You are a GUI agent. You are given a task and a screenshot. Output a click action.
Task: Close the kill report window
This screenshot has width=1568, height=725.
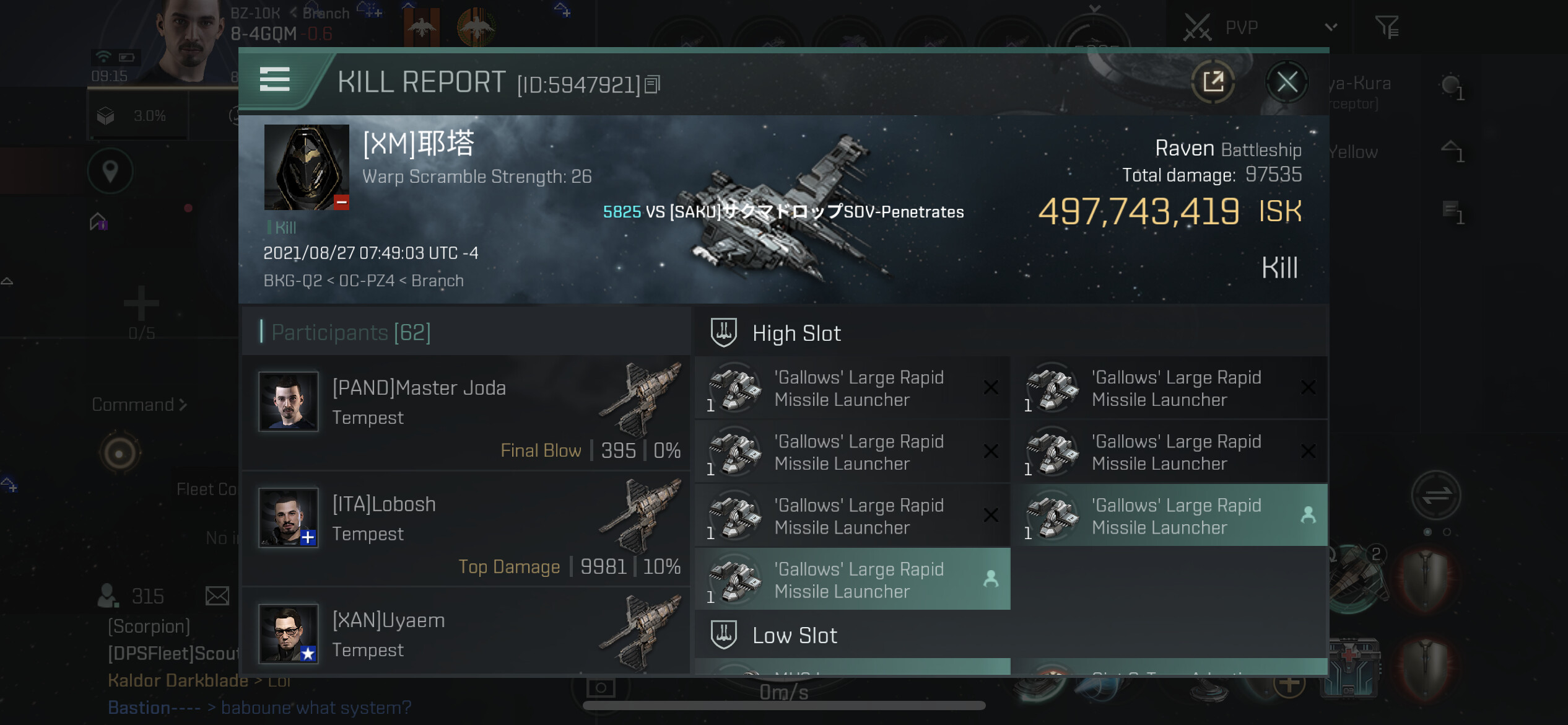[x=1287, y=82]
